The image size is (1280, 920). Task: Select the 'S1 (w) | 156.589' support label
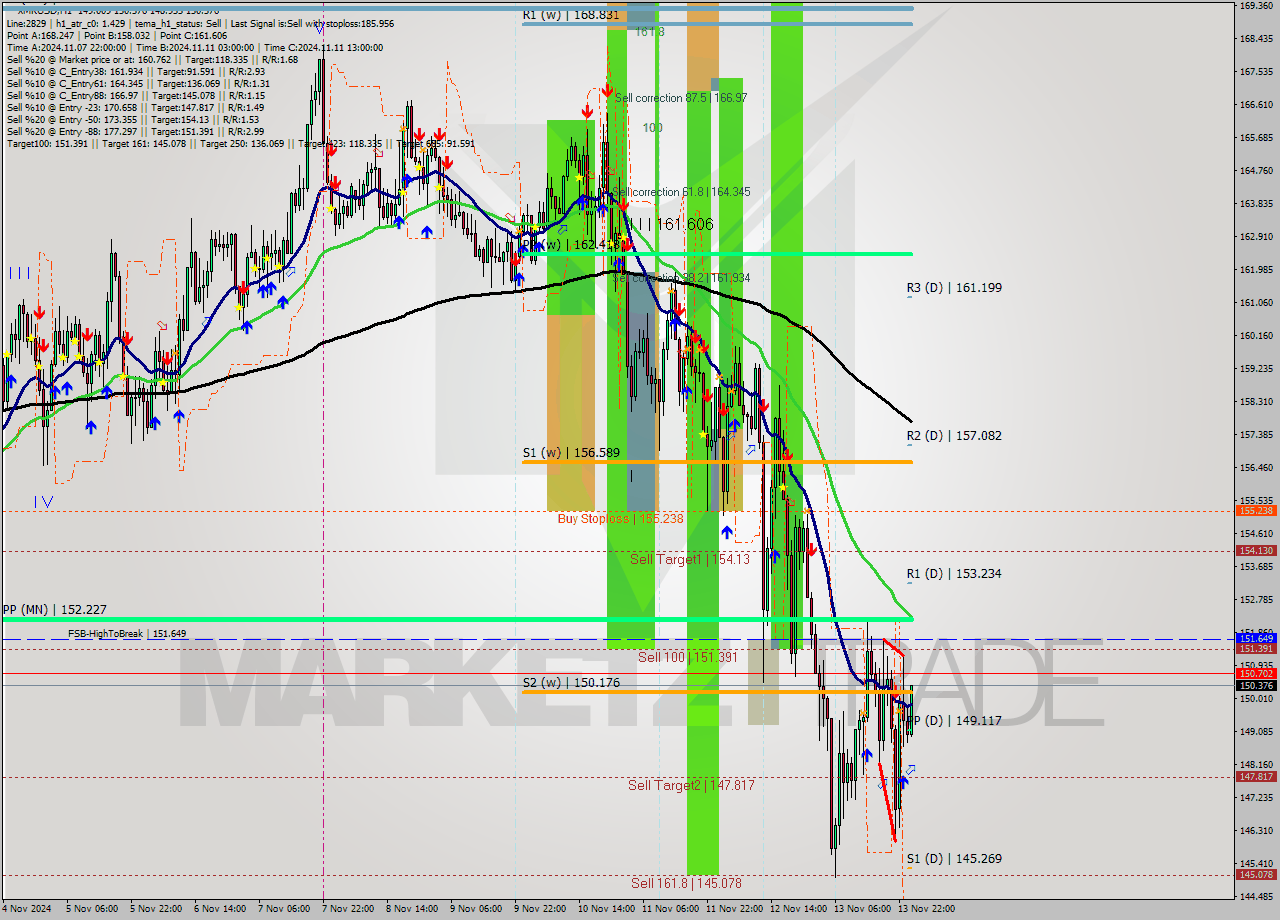tap(571, 453)
